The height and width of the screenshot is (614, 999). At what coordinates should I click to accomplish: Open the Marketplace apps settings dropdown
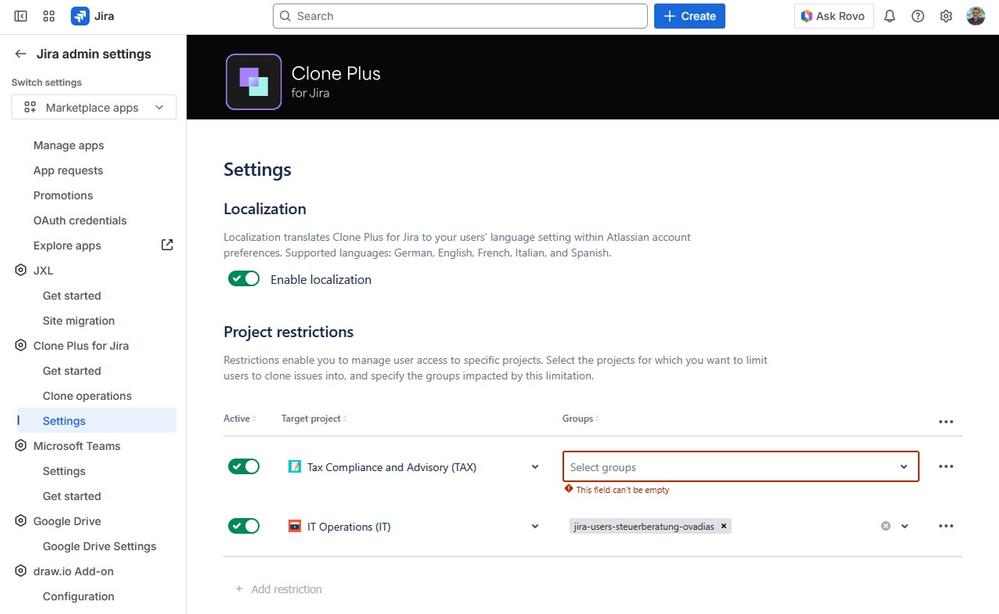94,107
